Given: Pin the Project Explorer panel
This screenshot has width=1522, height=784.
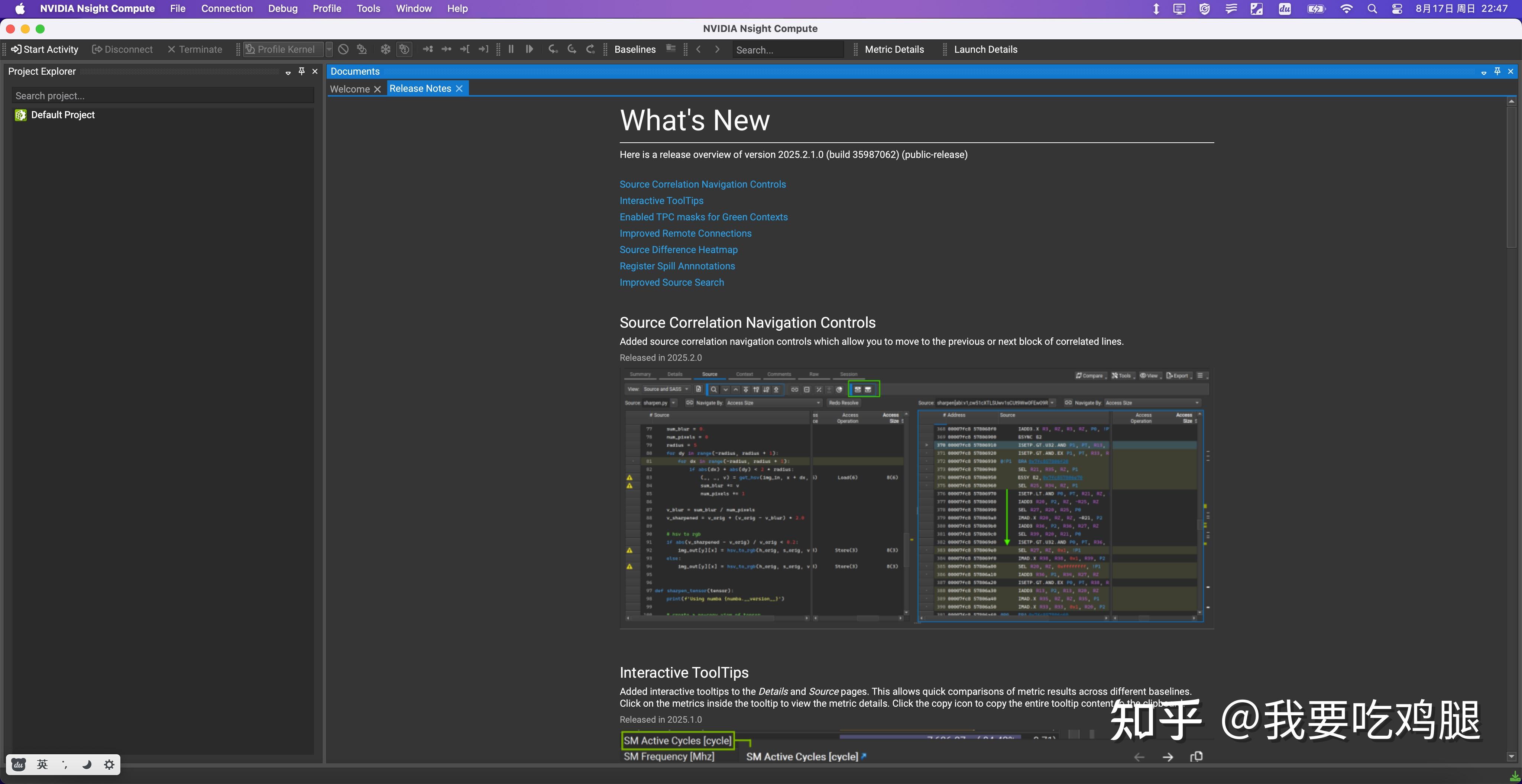Looking at the screenshot, I should [x=301, y=71].
